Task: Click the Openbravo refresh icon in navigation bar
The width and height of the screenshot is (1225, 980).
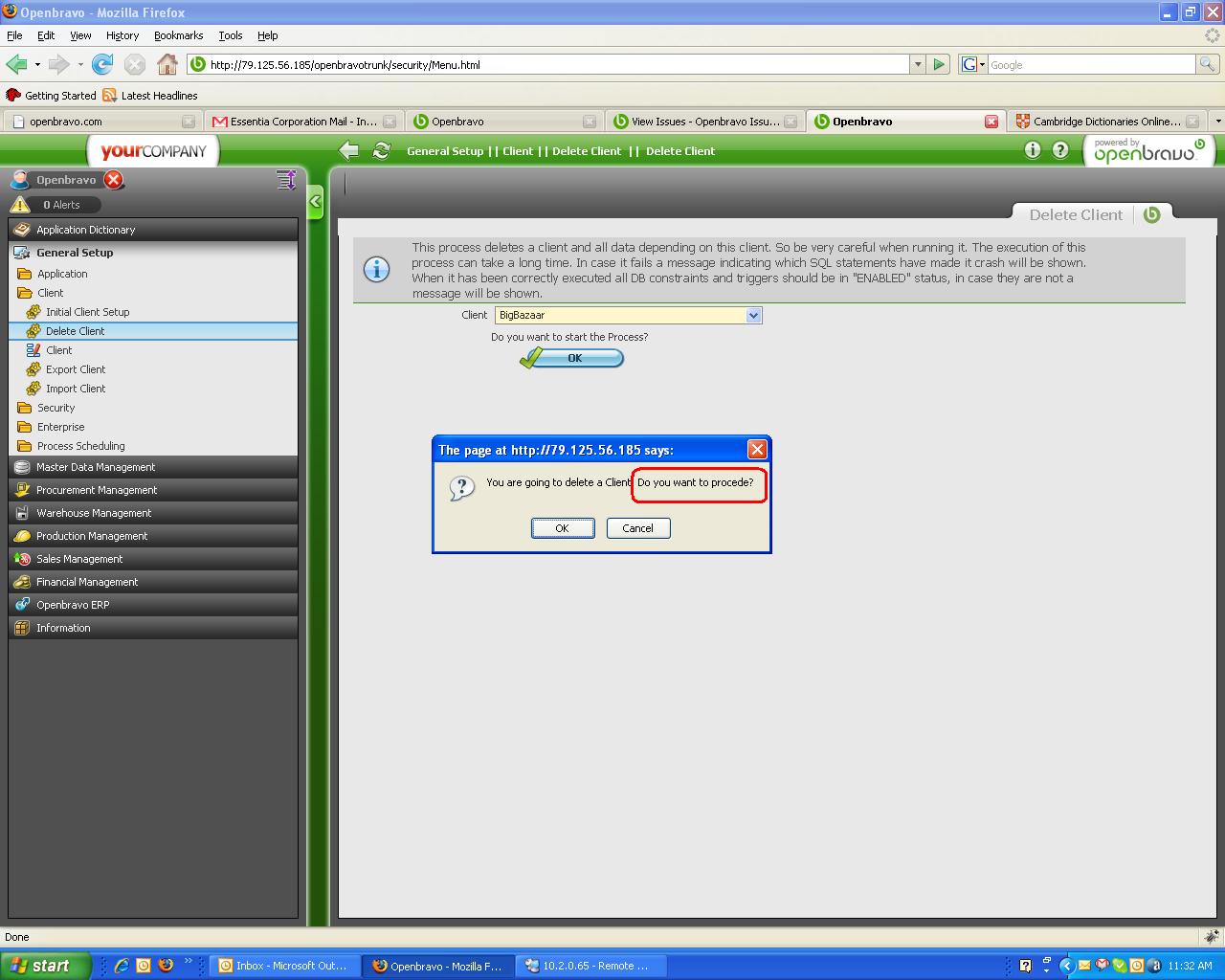Action: click(381, 150)
